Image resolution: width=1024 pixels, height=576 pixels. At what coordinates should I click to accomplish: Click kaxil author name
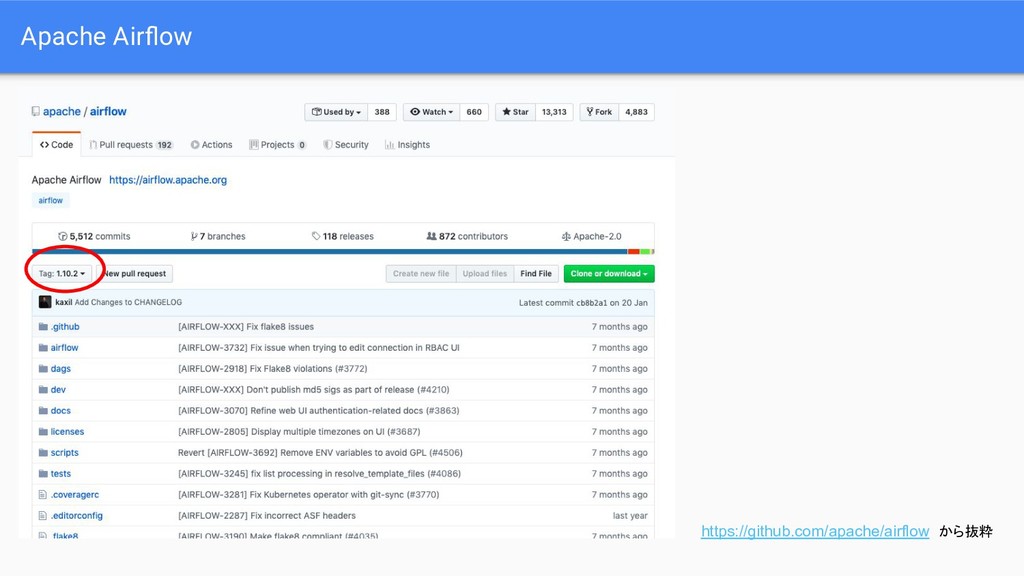tap(63, 302)
